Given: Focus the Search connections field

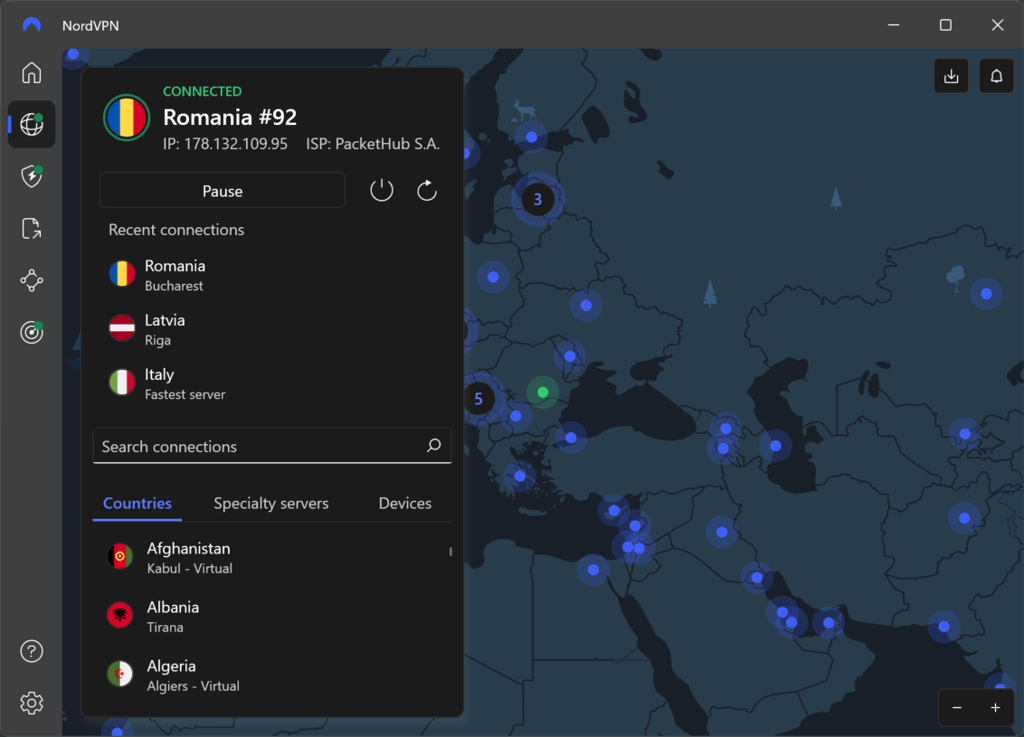Looking at the screenshot, I should pyautogui.click(x=272, y=446).
